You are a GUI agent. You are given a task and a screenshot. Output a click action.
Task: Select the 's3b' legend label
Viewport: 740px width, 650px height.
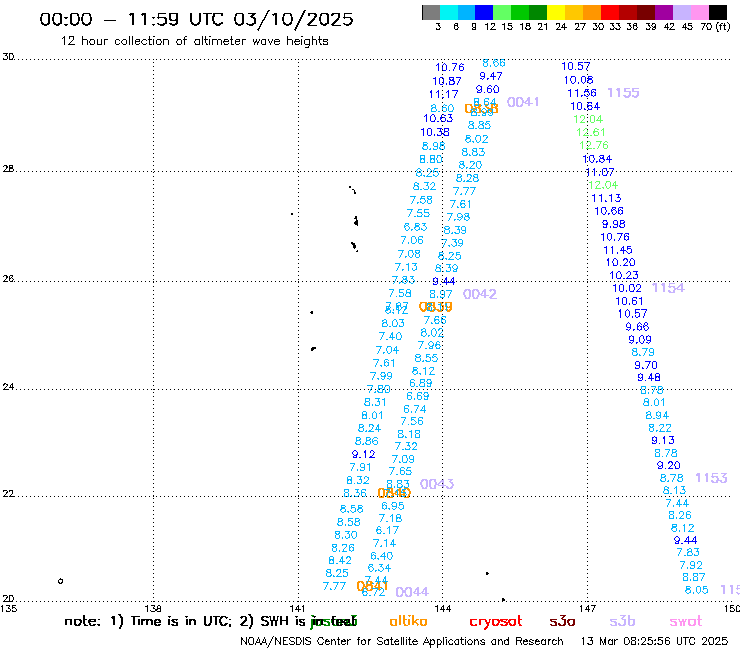[622, 621]
